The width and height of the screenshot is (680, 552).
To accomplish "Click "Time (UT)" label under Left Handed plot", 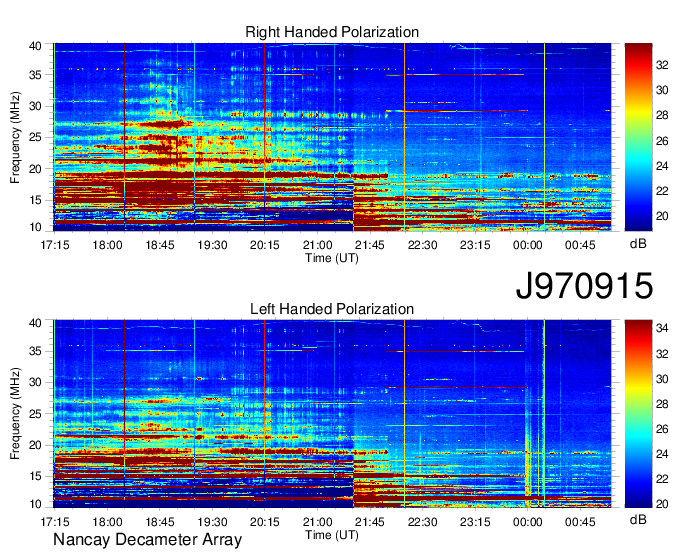I will [332, 535].
